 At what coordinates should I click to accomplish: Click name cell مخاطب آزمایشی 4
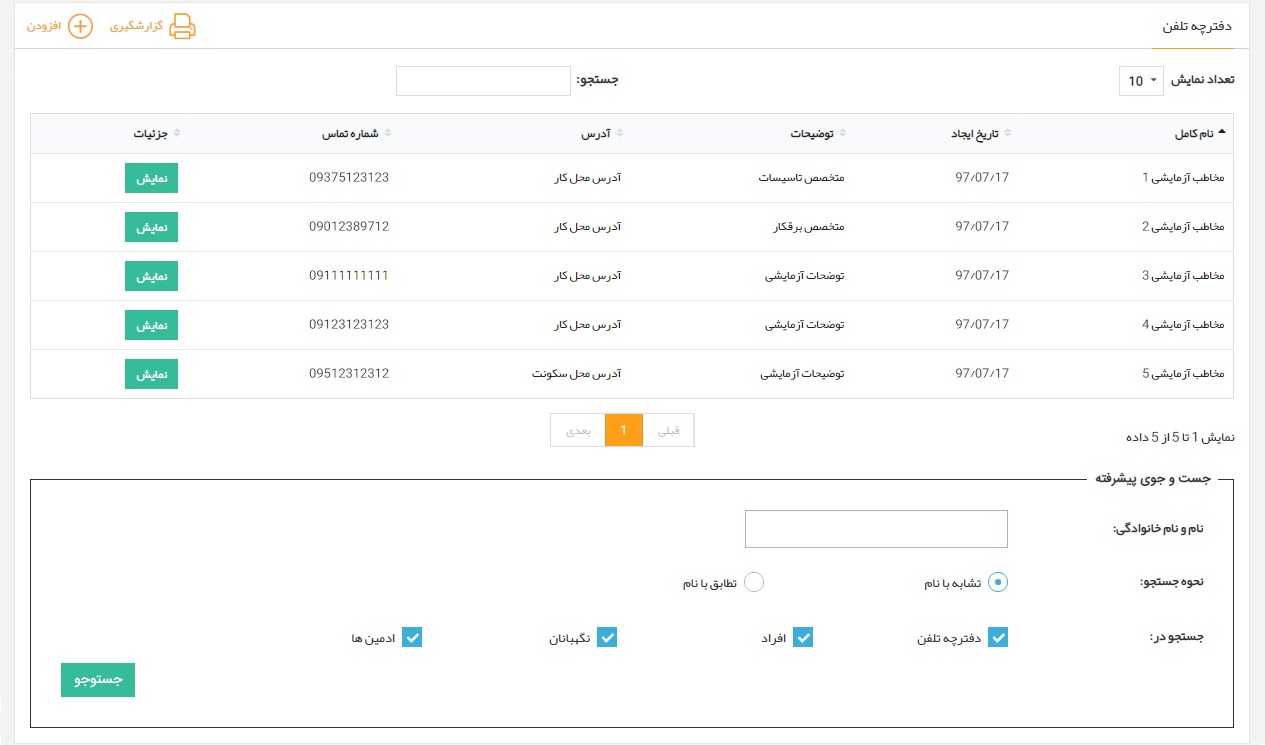point(1183,325)
